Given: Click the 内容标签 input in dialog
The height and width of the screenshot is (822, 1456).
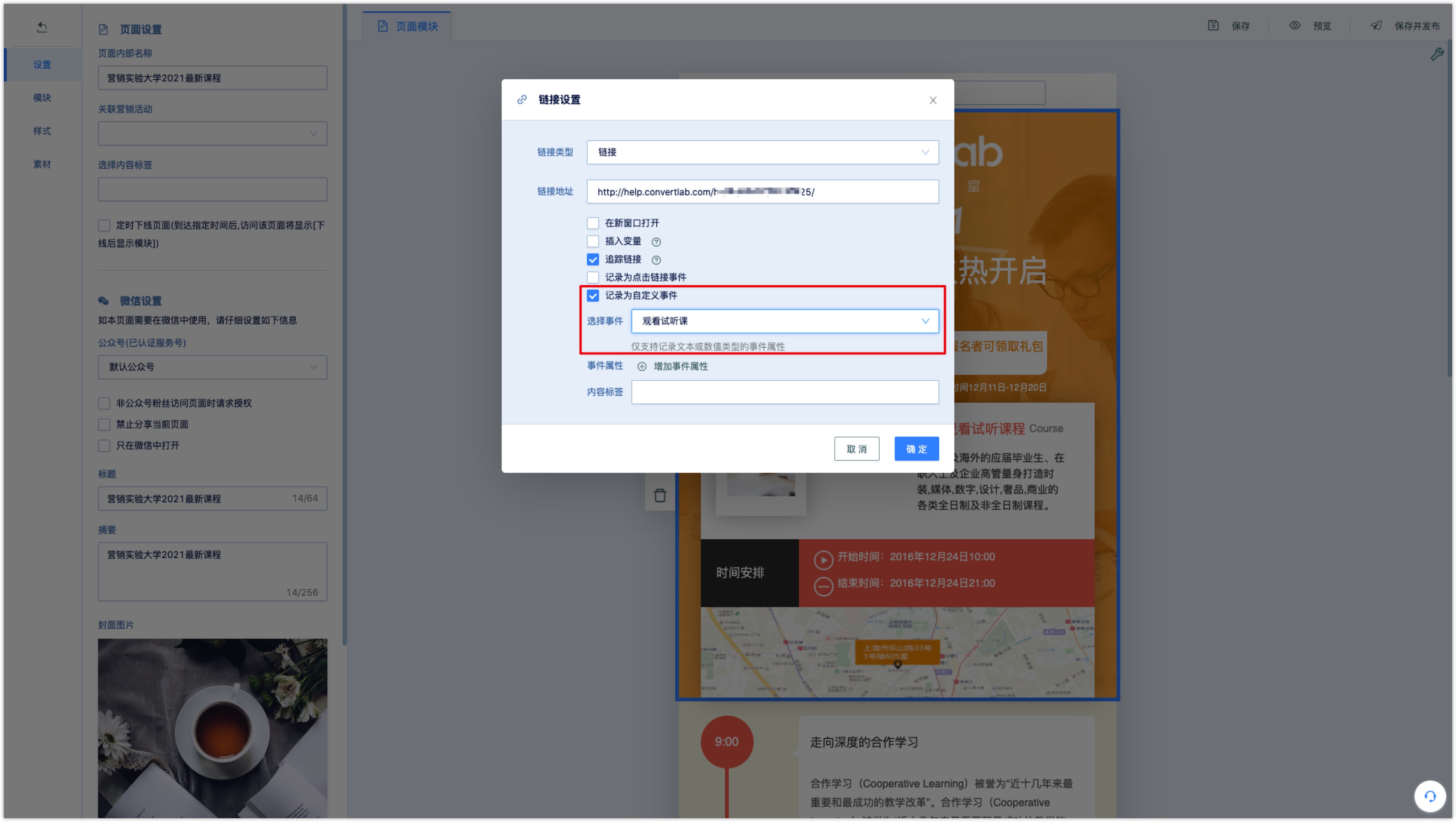Looking at the screenshot, I should click(x=785, y=392).
